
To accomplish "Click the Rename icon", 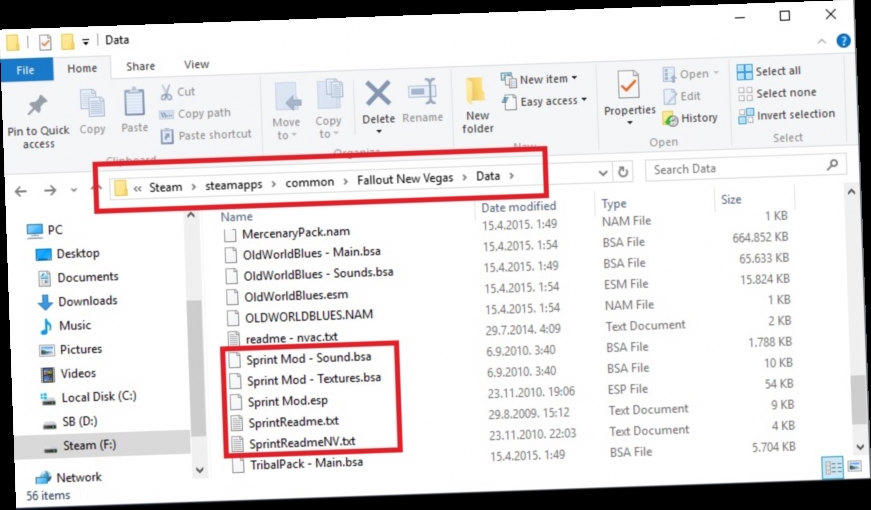I will [423, 92].
